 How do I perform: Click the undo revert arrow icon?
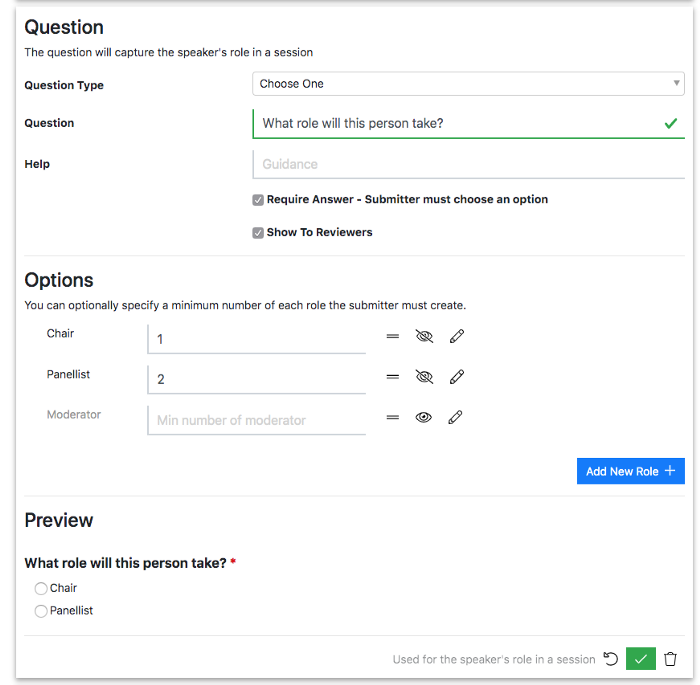click(x=610, y=659)
